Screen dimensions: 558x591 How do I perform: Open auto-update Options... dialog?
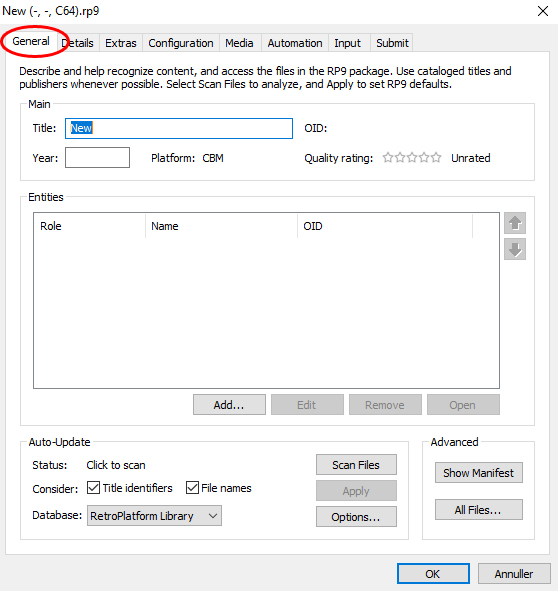356,517
